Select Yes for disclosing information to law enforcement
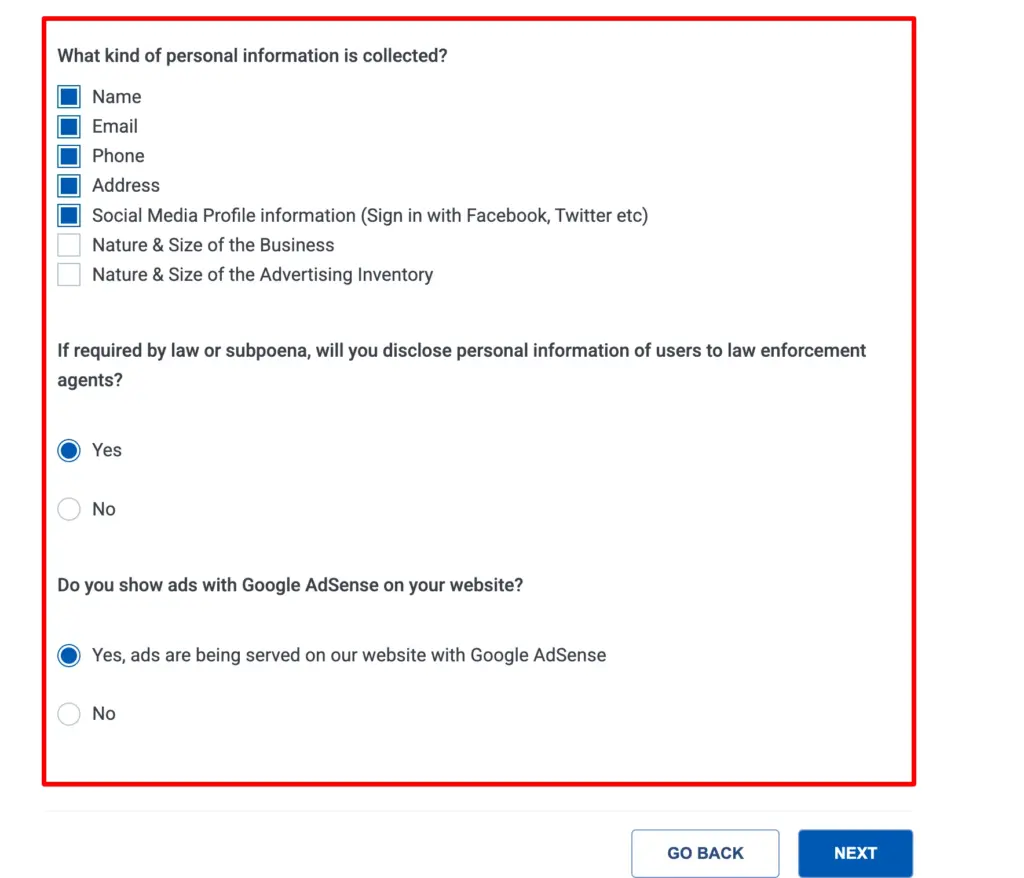 click(x=69, y=450)
